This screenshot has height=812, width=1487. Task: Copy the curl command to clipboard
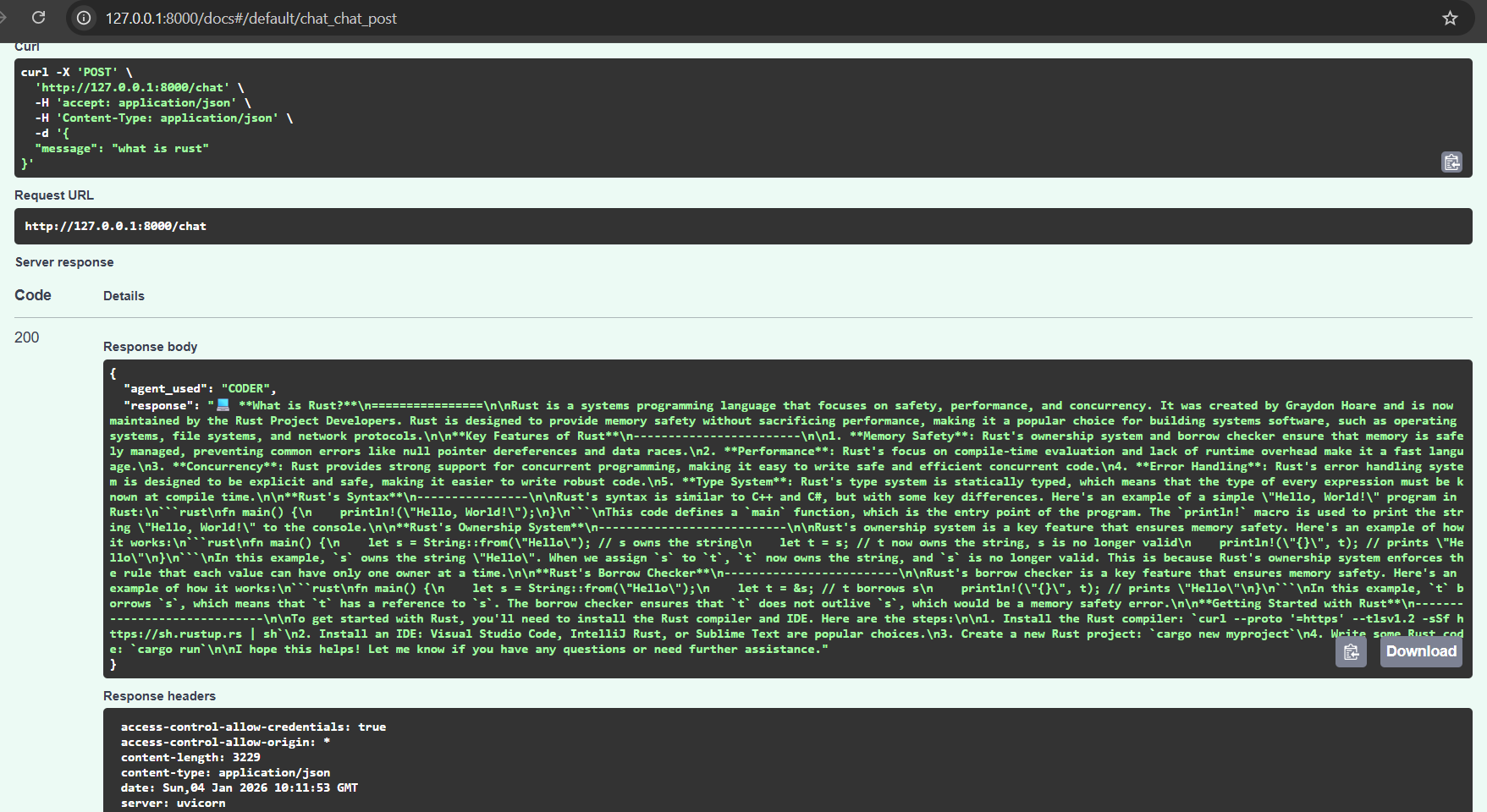click(1451, 162)
